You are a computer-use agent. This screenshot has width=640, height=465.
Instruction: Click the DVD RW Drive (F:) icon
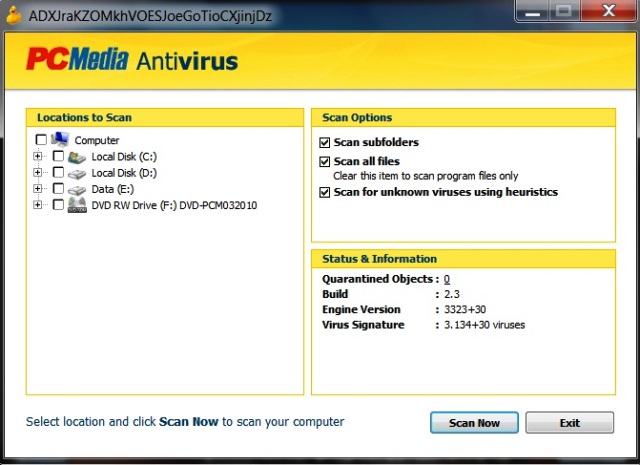[77, 205]
